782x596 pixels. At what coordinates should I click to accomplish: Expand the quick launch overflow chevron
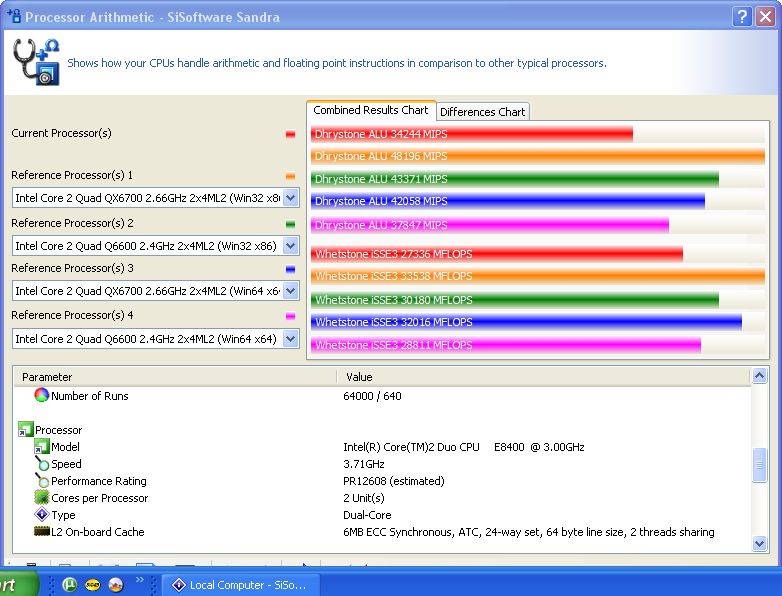point(140,580)
